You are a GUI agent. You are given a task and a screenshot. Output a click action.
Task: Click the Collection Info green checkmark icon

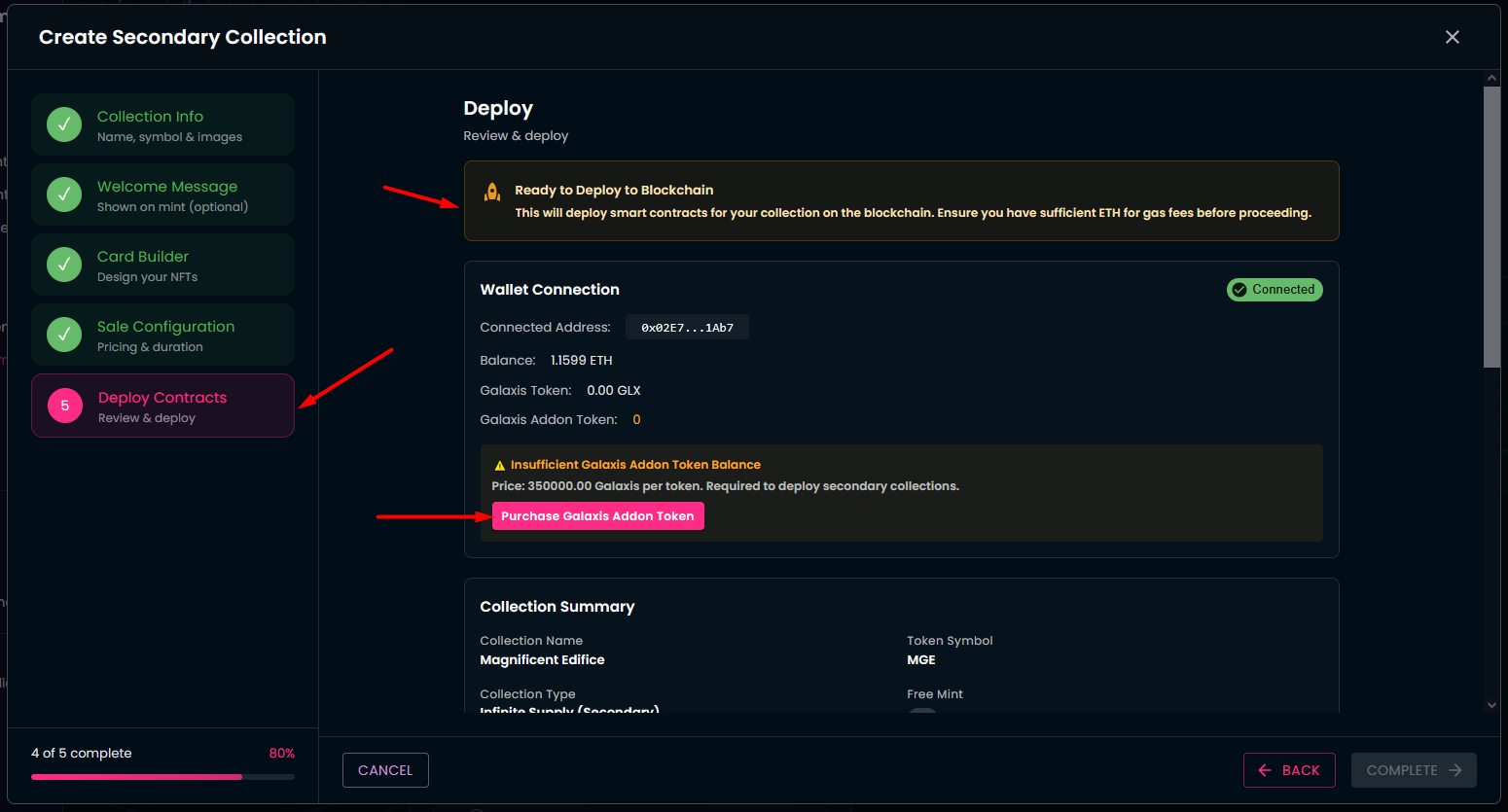pos(64,124)
